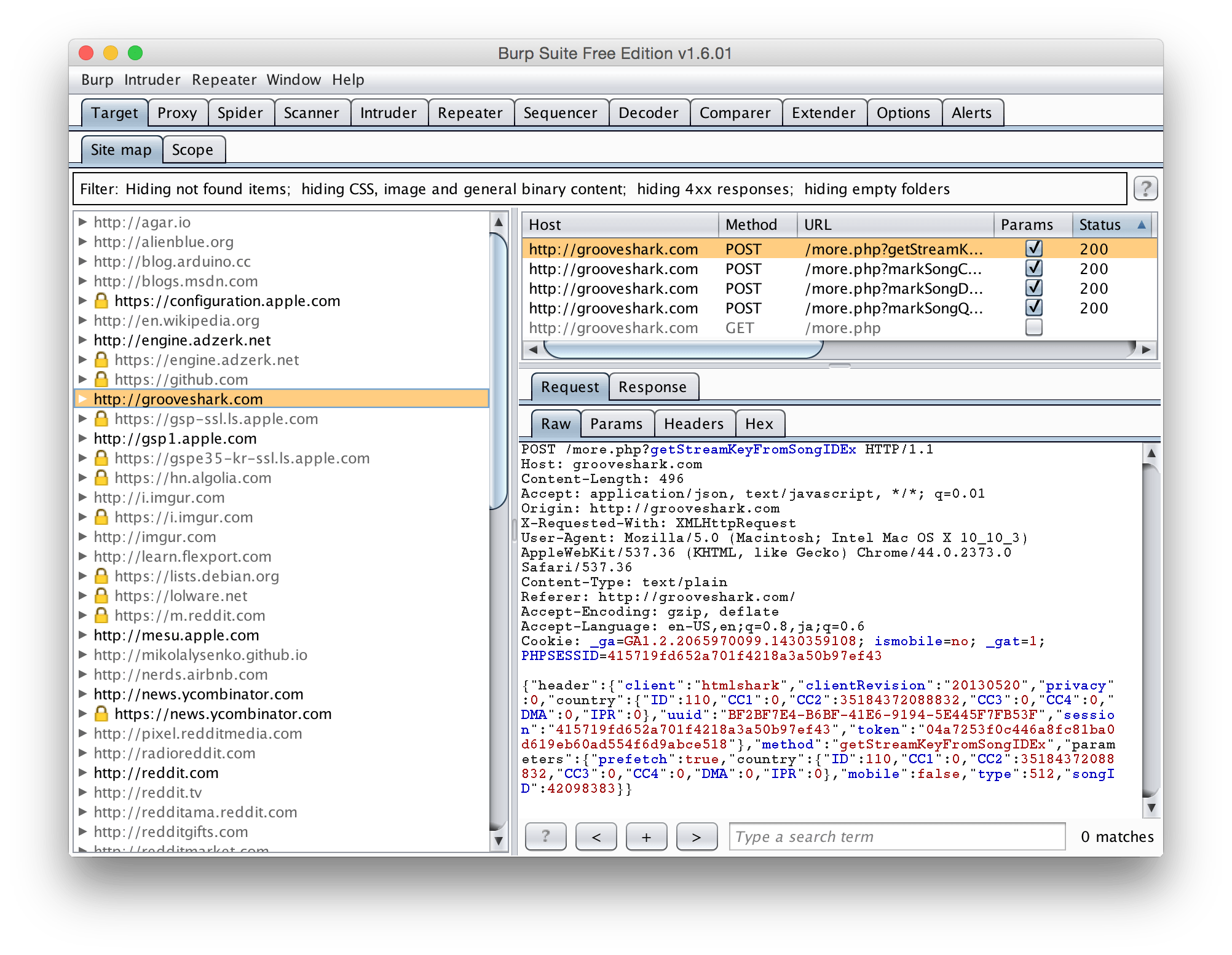The width and height of the screenshot is (1232, 955).
Task: Click the lock icon next to gspe35-kr-ssl.ls.apple.com
Action: coord(101,458)
